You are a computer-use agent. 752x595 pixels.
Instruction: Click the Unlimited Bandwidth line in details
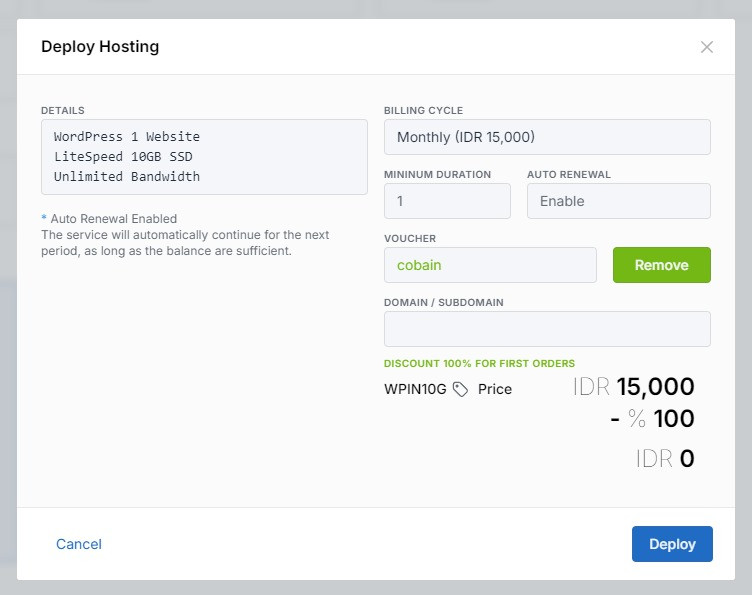[x=127, y=176]
